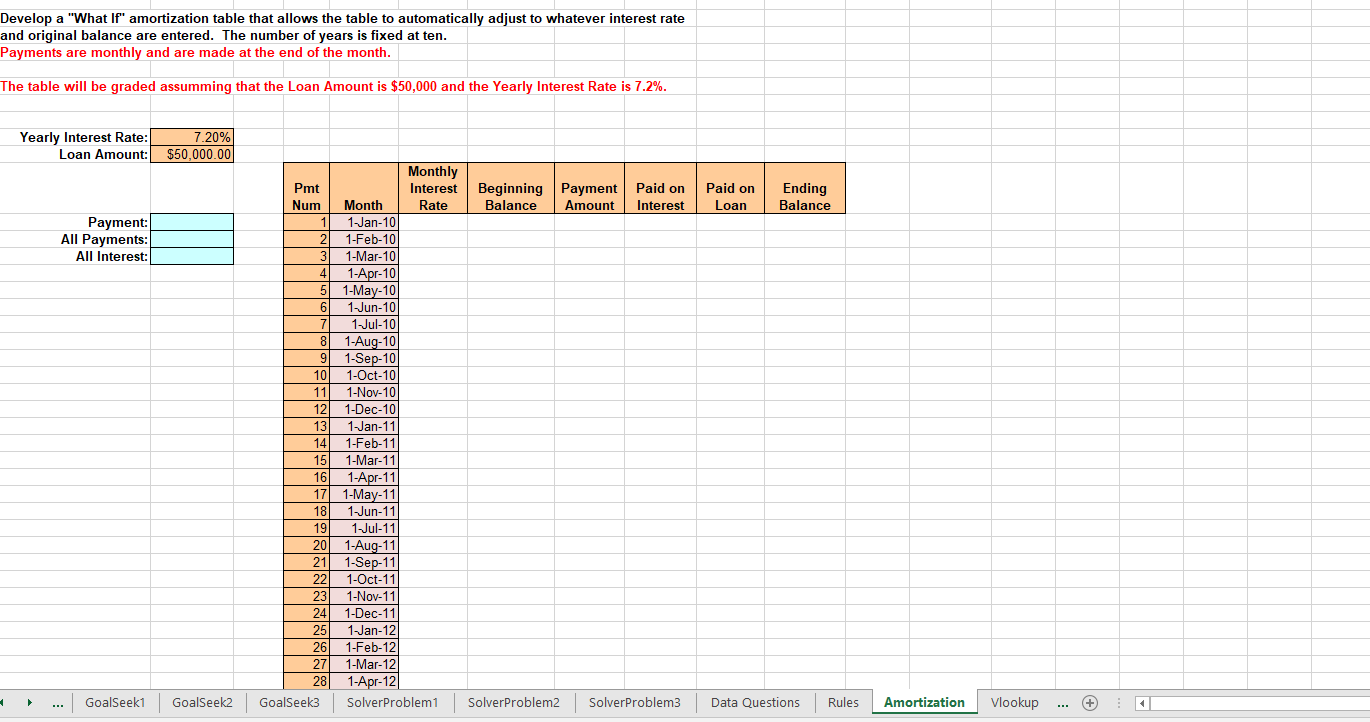Open the hidden-sheets ellipsis before GoalSeek1

tap(57, 703)
